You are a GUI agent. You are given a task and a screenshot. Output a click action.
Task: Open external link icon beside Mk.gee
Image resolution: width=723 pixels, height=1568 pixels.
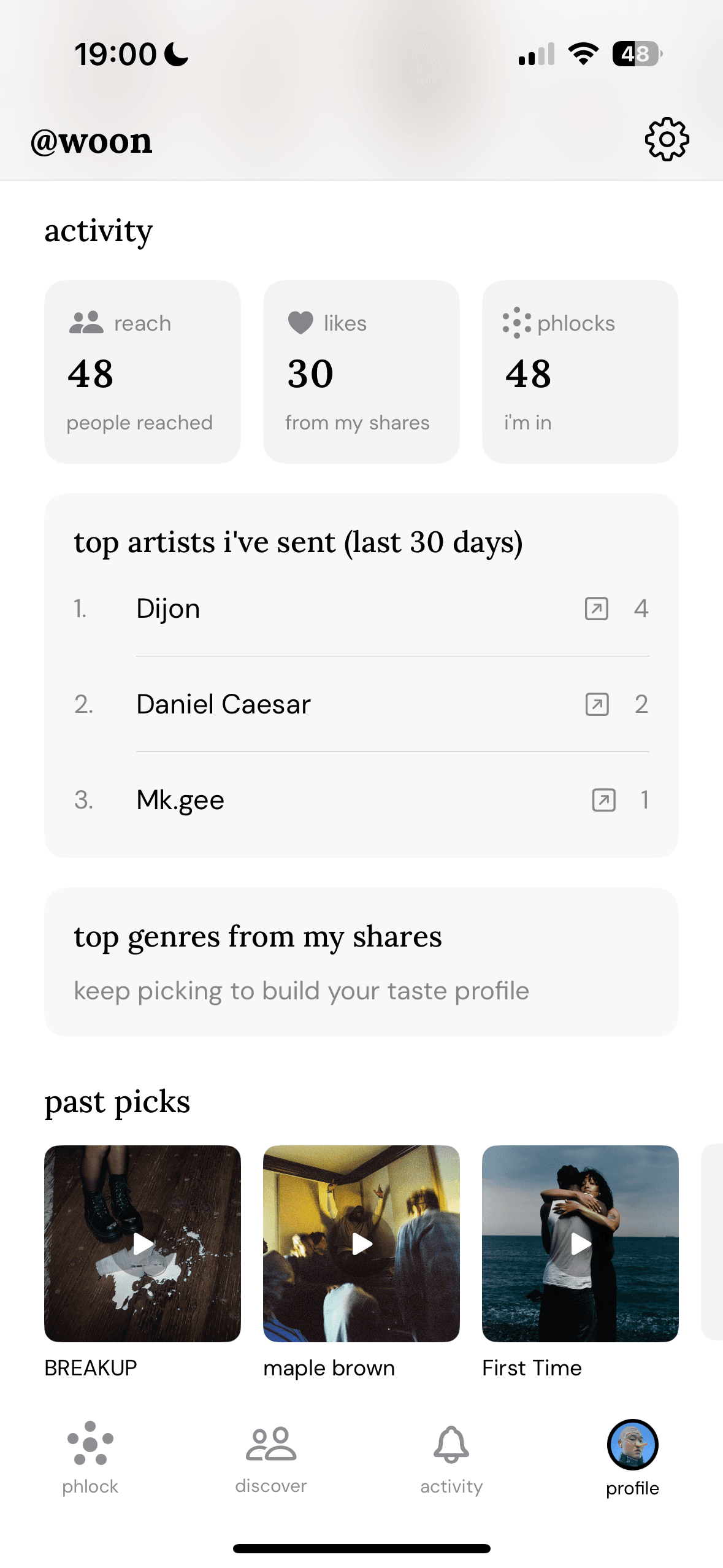click(x=603, y=800)
